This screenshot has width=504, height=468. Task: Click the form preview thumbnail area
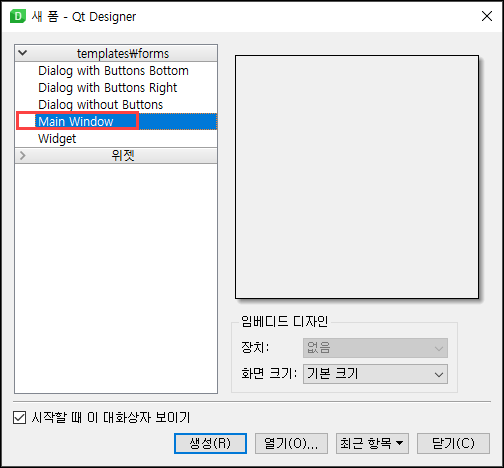coord(357,177)
